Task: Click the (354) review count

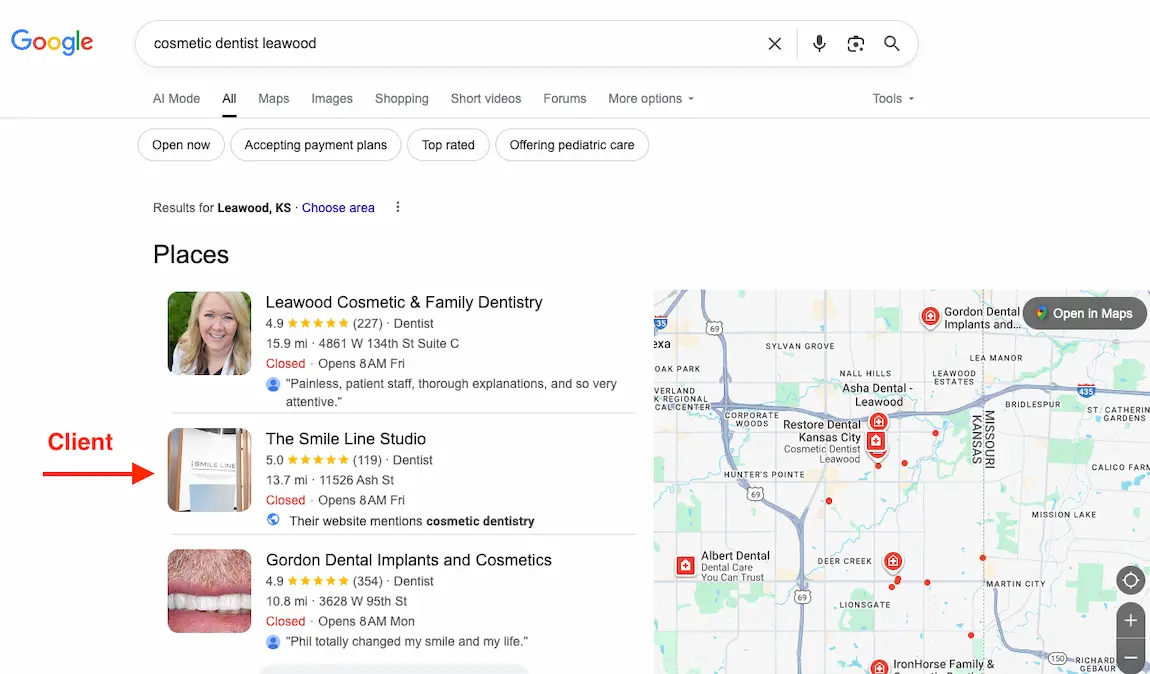Action: (x=367, y=581)
